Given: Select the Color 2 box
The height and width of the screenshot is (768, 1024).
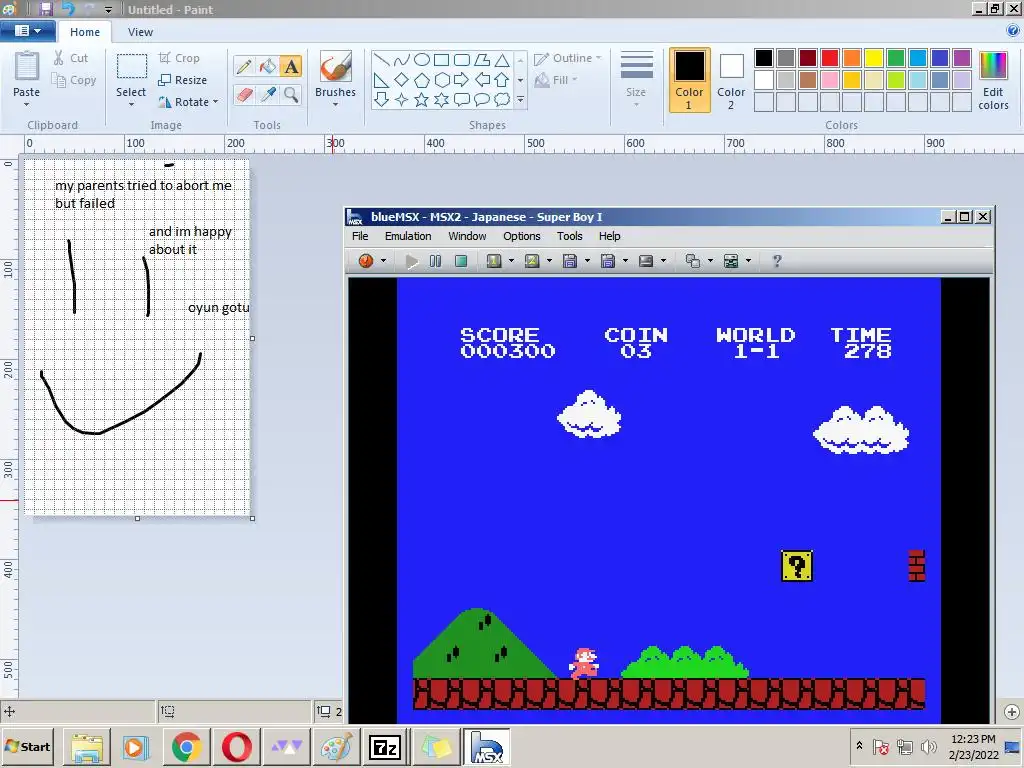Looking at the screenshot, I should pos(731,80).
